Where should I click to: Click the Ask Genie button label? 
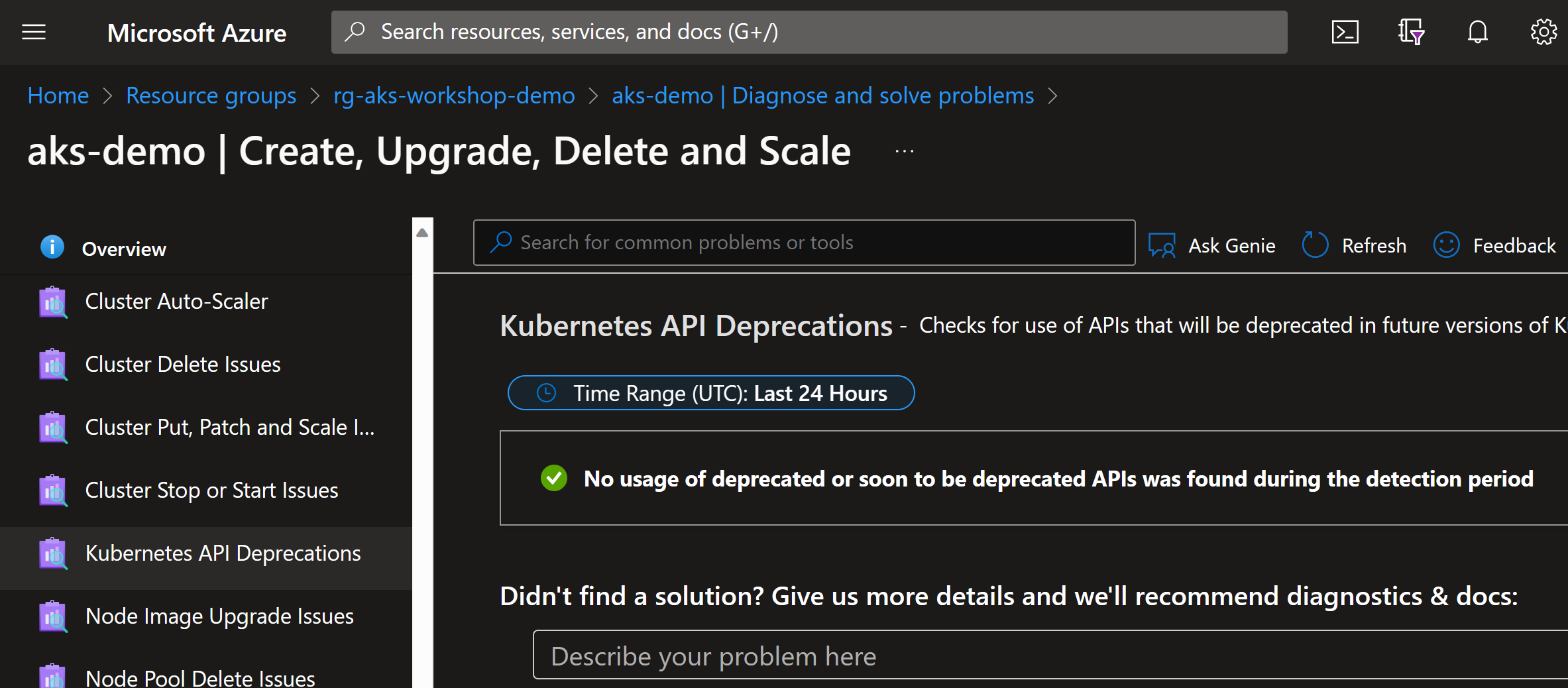pos(1232,246)
